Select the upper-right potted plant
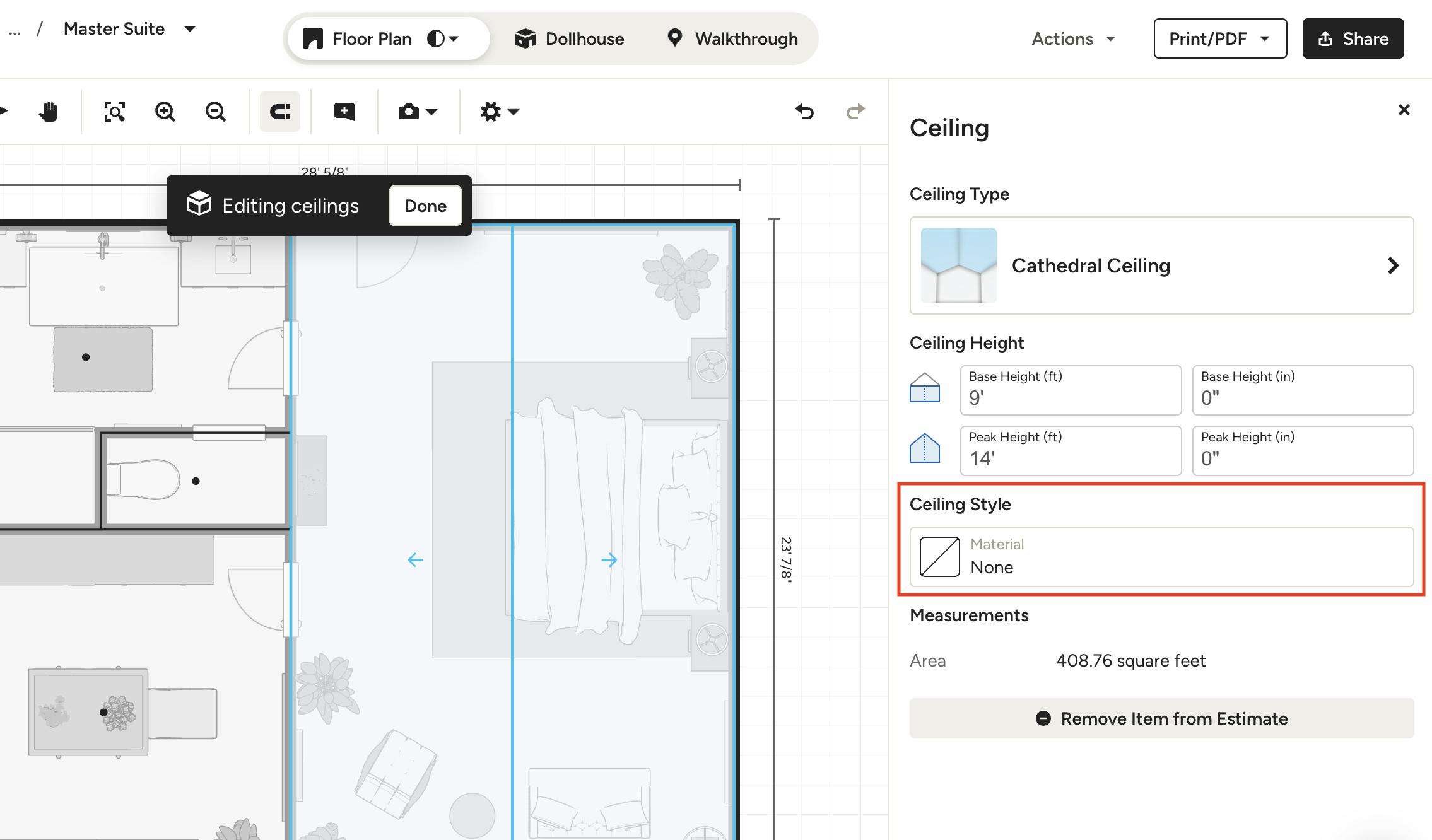1432x840 pixels. coord(680,281)
